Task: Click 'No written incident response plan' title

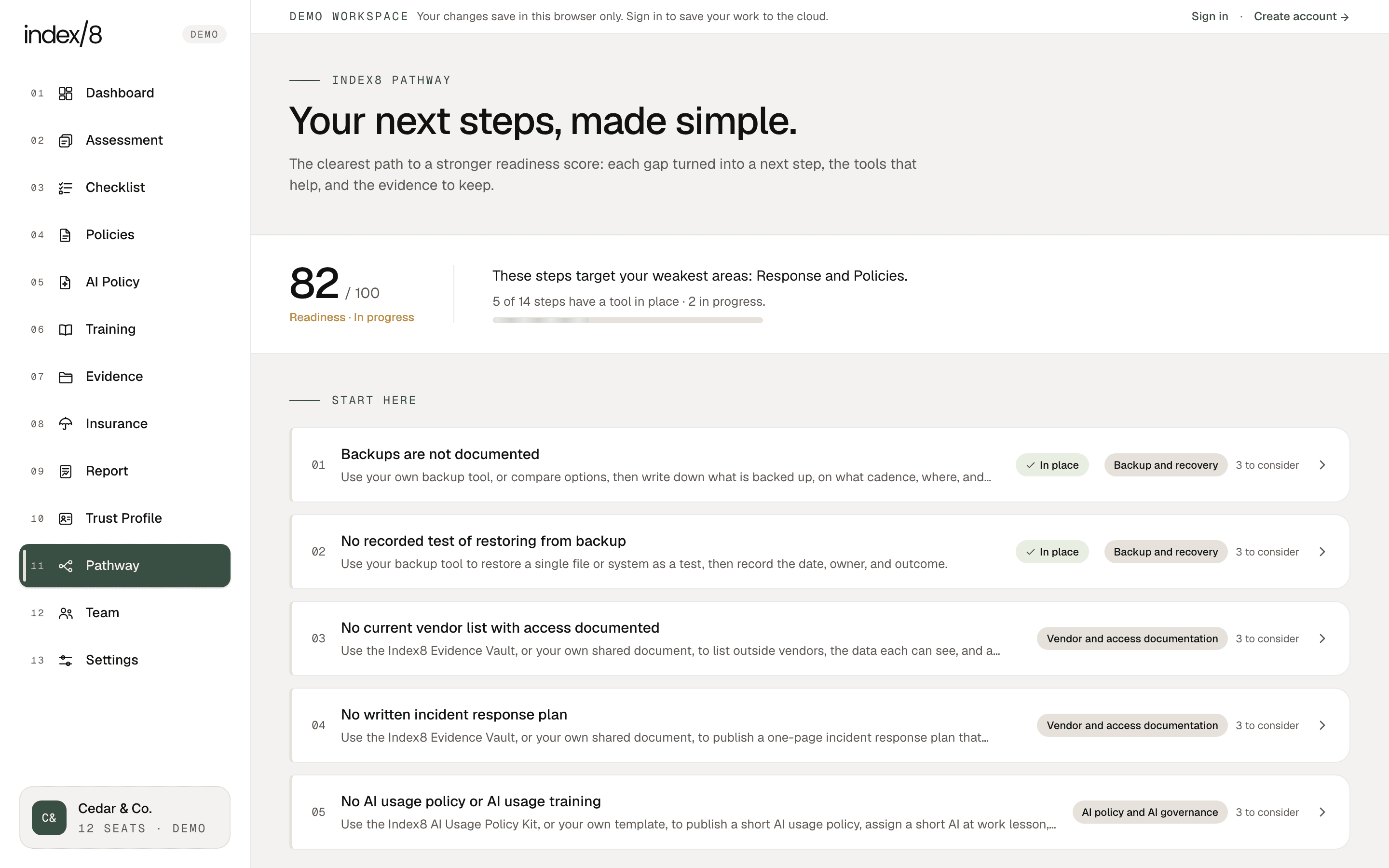Action: 454,715
